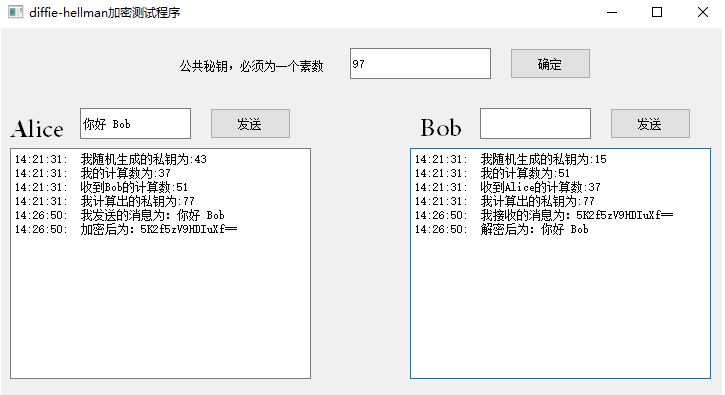Click the label 公共秘钥，必须为一个素数
Image resolution: width=725 pixels, height=395 pixels.
point(252,66)
